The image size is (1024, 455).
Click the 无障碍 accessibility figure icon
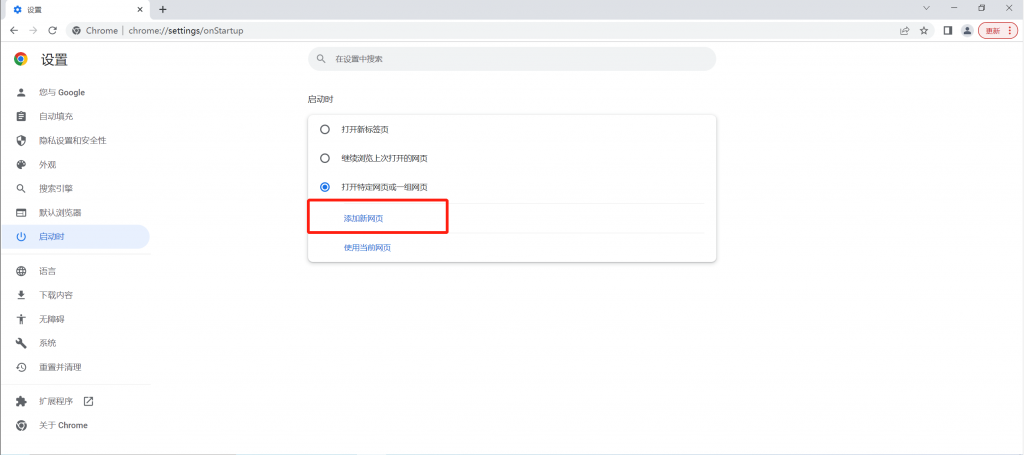click(21, 319)
